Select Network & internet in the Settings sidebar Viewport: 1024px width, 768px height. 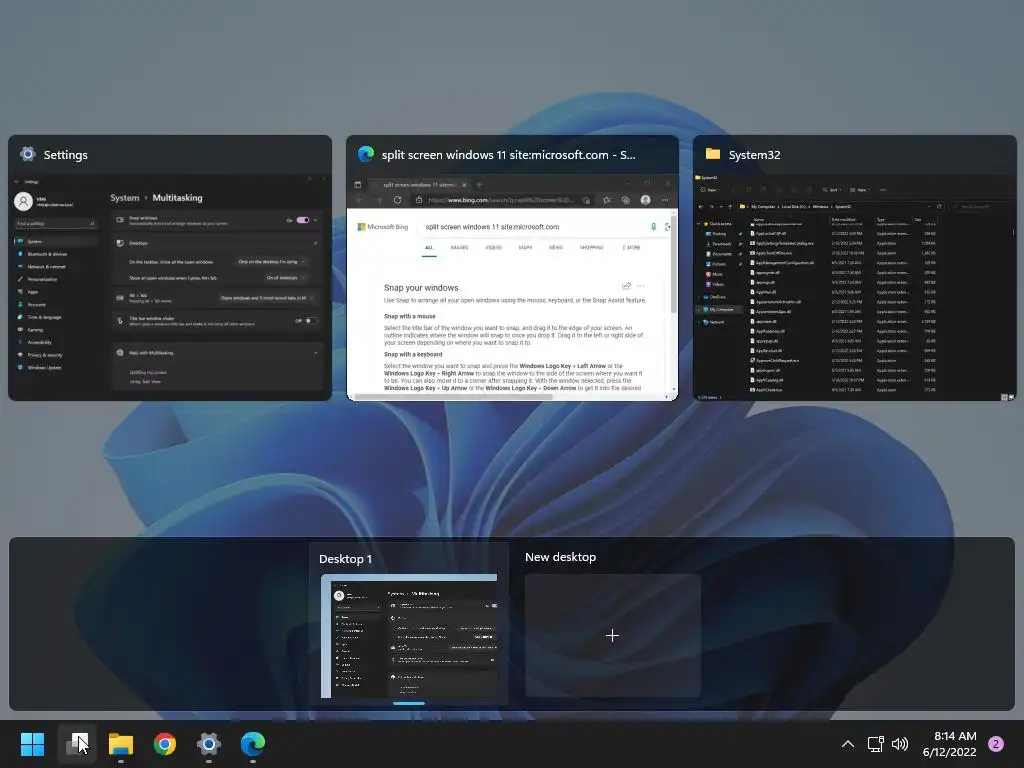(56, 266)
